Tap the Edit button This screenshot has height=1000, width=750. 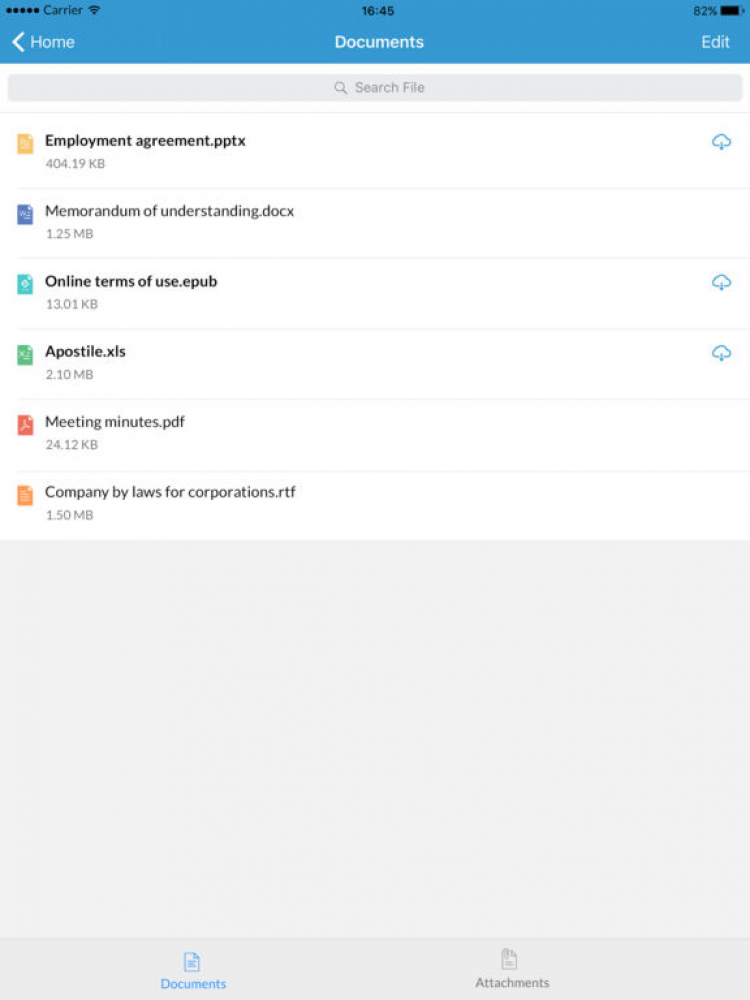715,42
